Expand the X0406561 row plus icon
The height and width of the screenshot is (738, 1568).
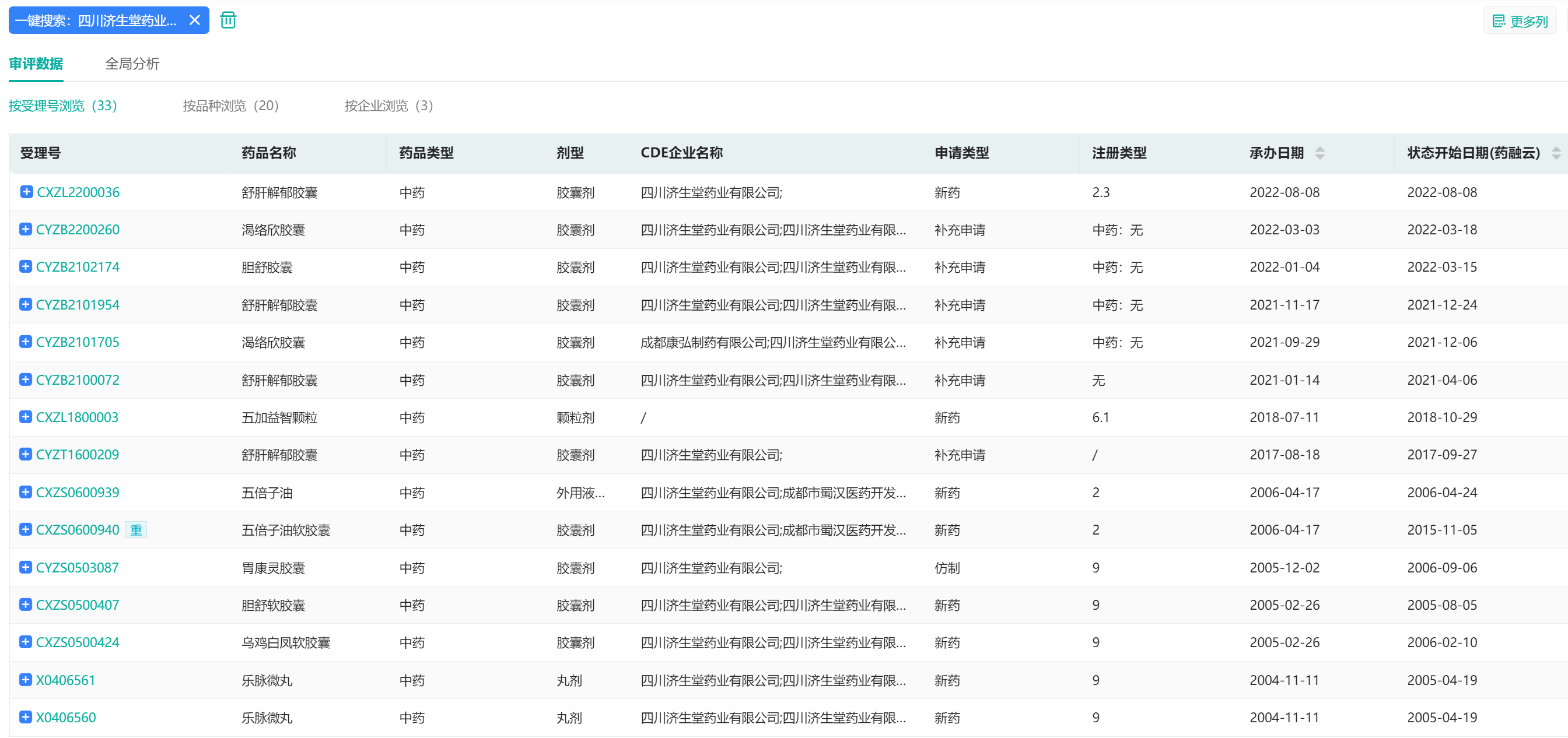click(x=26, y=680)
